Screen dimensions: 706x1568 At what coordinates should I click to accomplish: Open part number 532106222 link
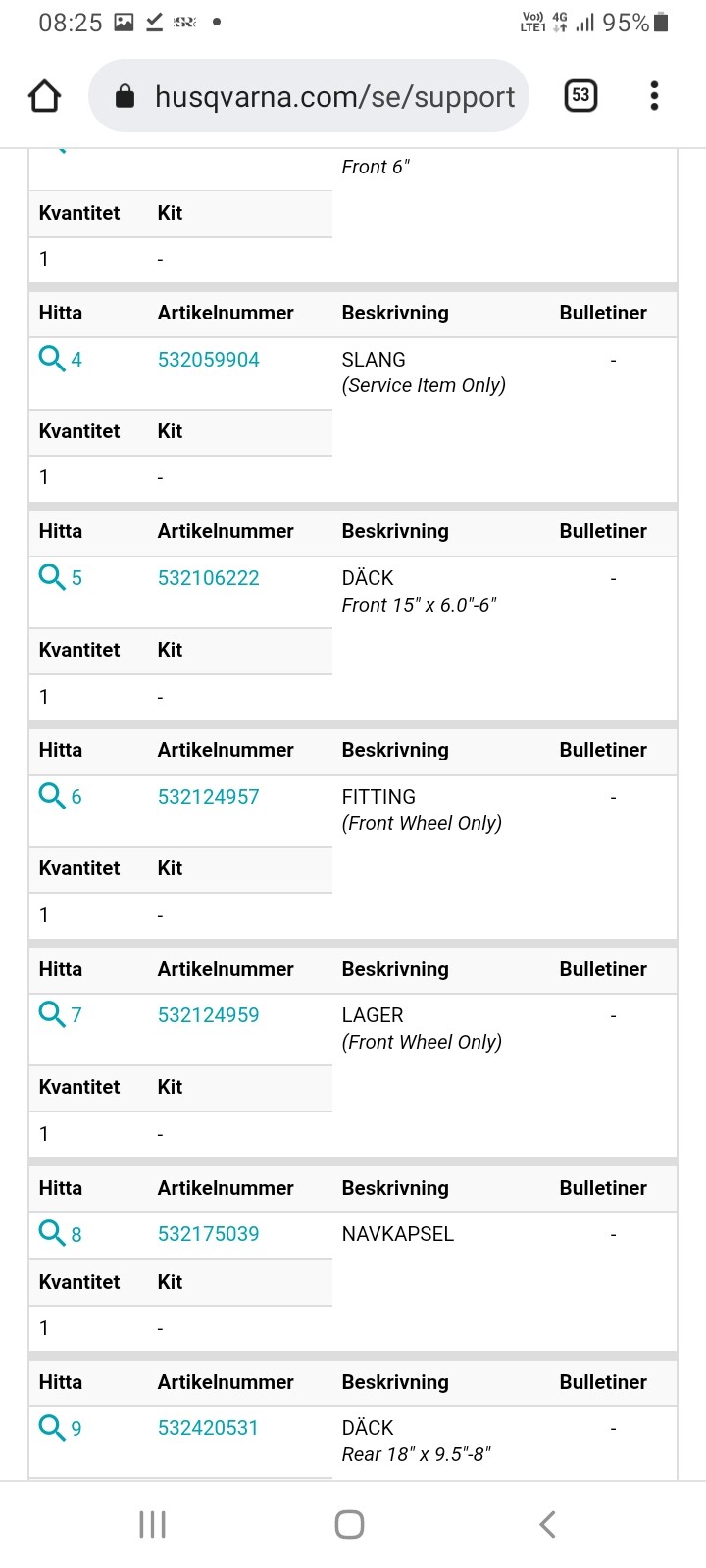point(208,578)
